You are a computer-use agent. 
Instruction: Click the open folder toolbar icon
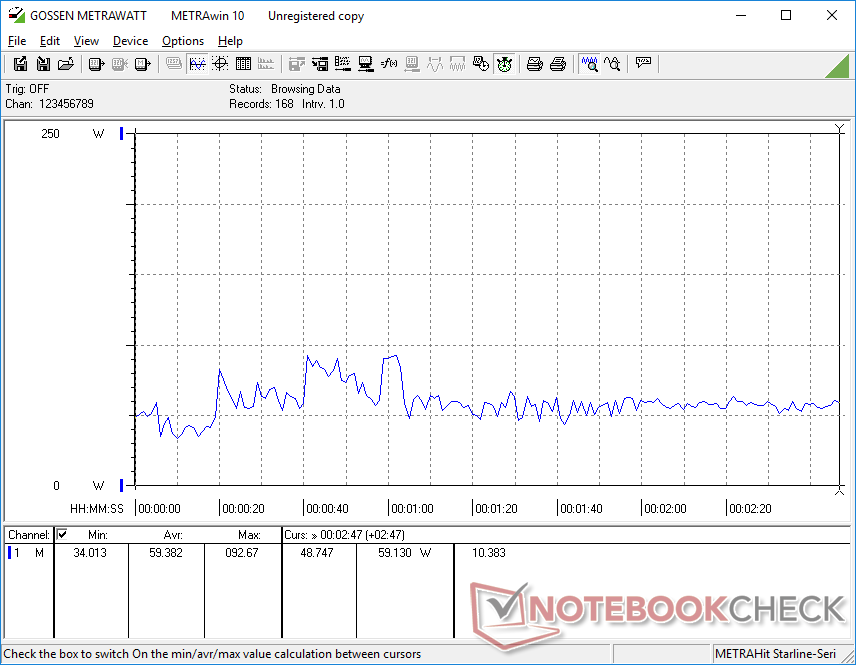coord(66,64)
